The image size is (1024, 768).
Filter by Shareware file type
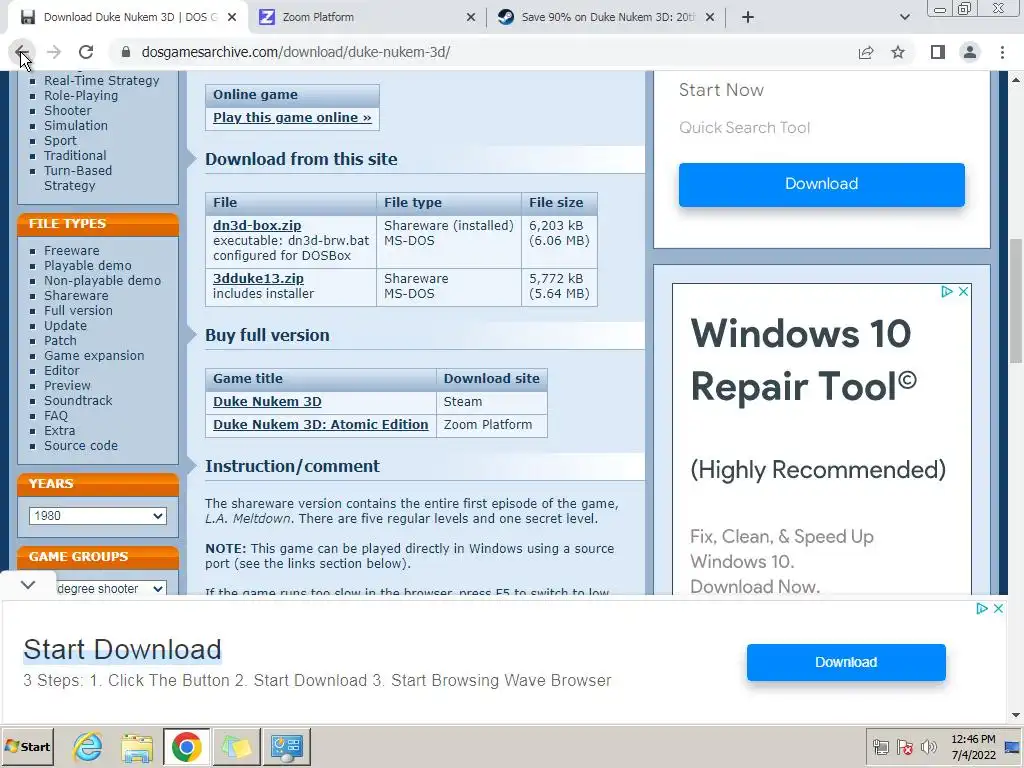point(76,296)
